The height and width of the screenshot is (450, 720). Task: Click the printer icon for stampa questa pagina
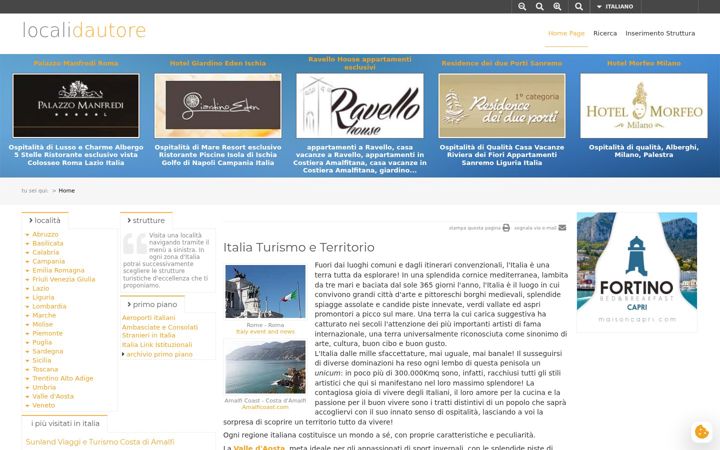506,228
